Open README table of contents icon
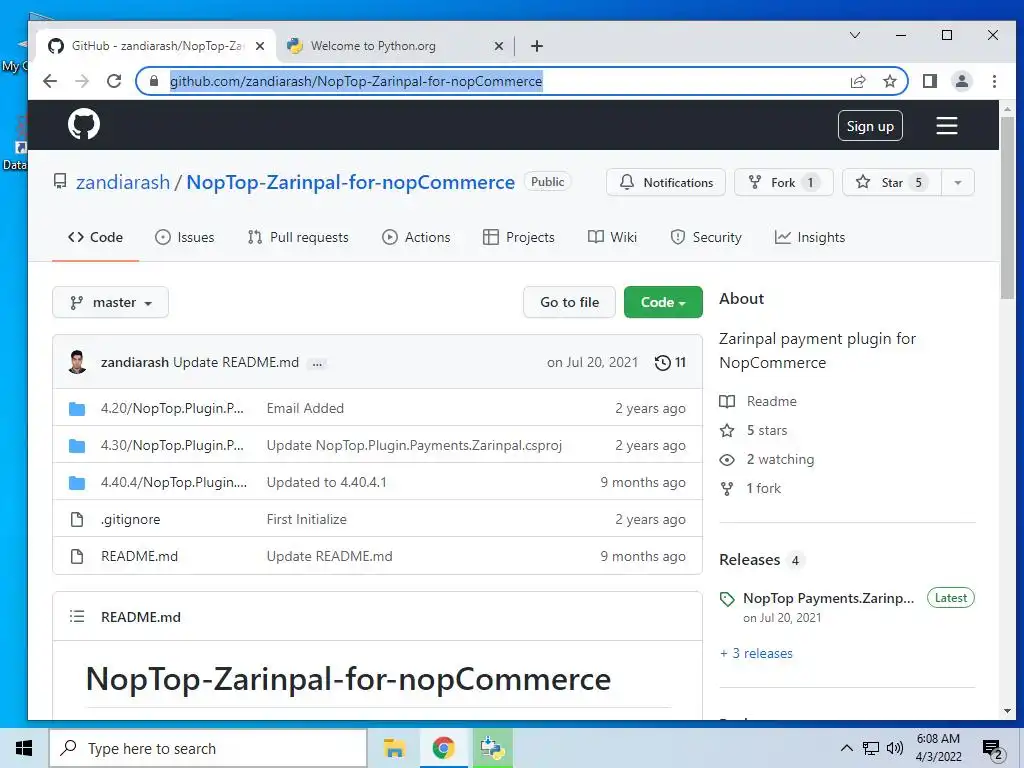The height and width of the screenshot is (768, 1024). (x=77, y=616)
